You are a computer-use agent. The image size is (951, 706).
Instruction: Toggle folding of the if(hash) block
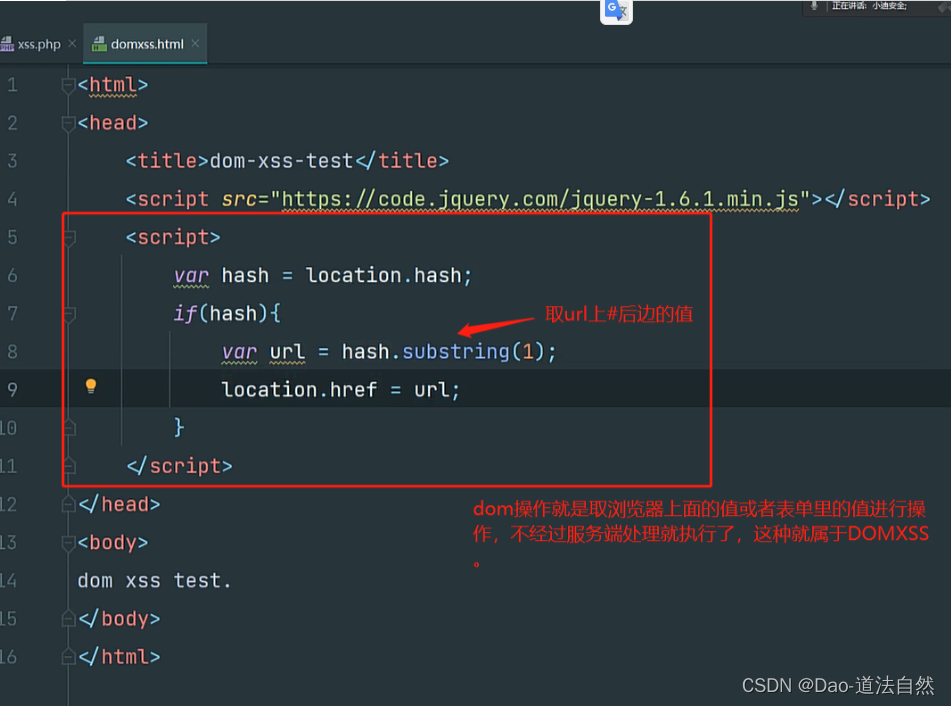(67, 313)
